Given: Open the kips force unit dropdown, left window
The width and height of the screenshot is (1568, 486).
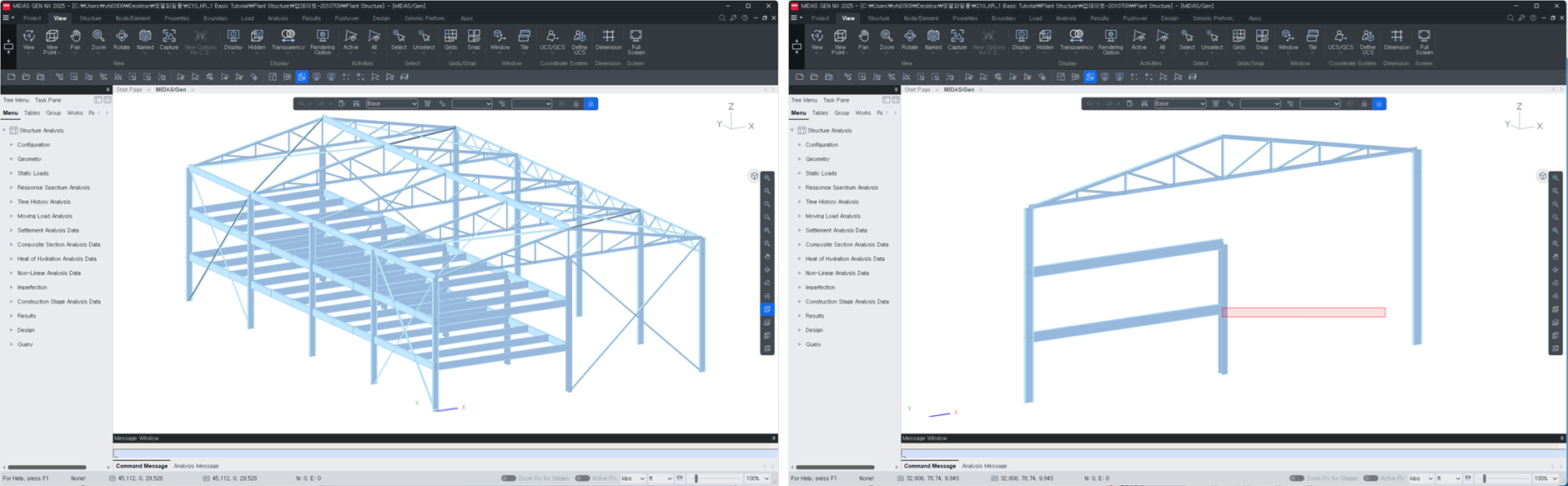Looking at the screenshot, I should [633, 478].
